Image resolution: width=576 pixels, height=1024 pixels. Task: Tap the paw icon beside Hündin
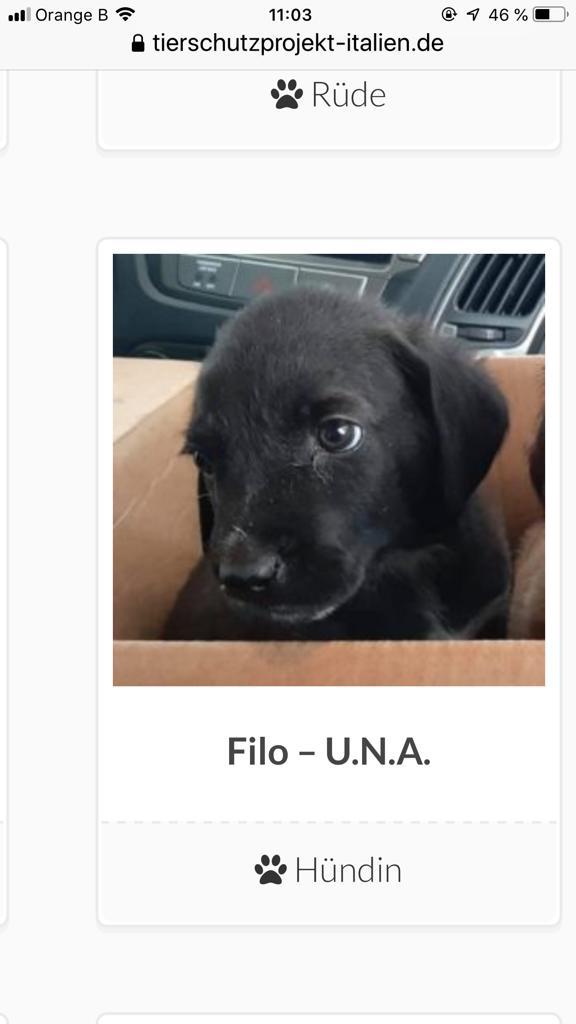[270, 869]
